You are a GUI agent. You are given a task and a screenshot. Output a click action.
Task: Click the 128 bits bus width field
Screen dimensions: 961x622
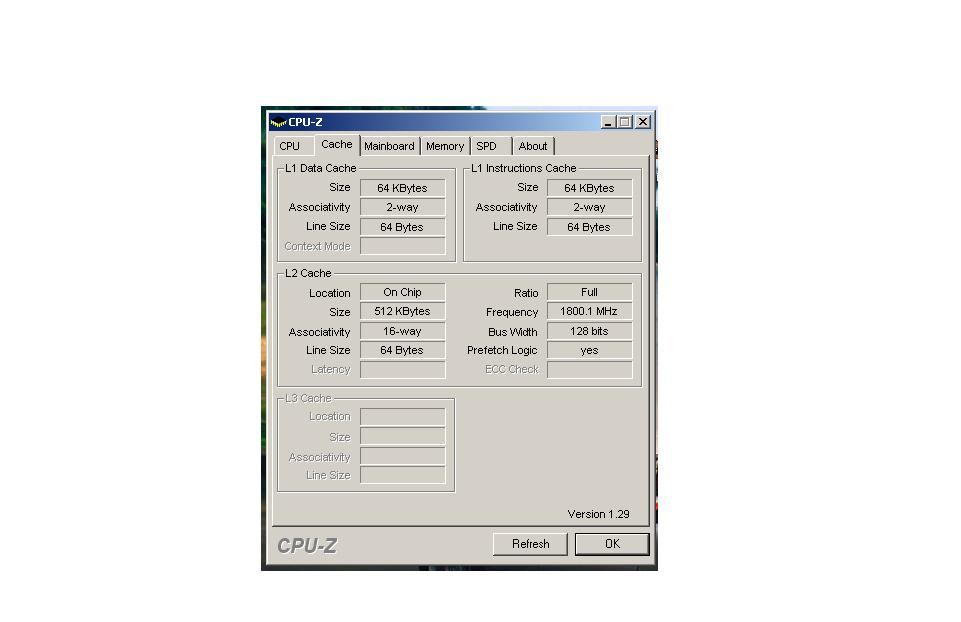(x=590, y=332)
